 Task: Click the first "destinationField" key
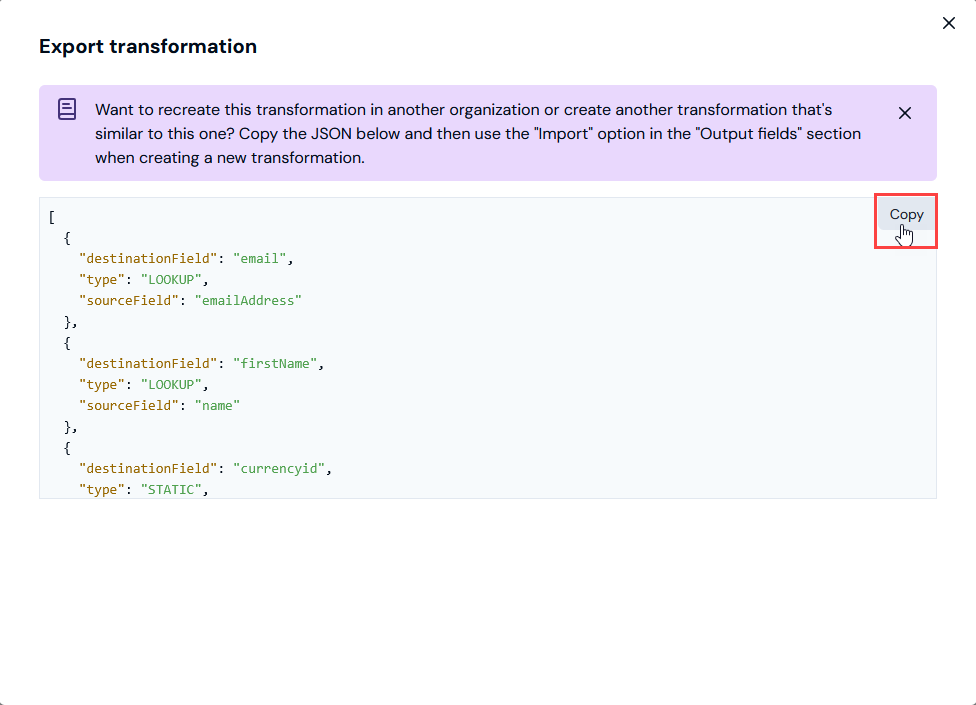148,258
